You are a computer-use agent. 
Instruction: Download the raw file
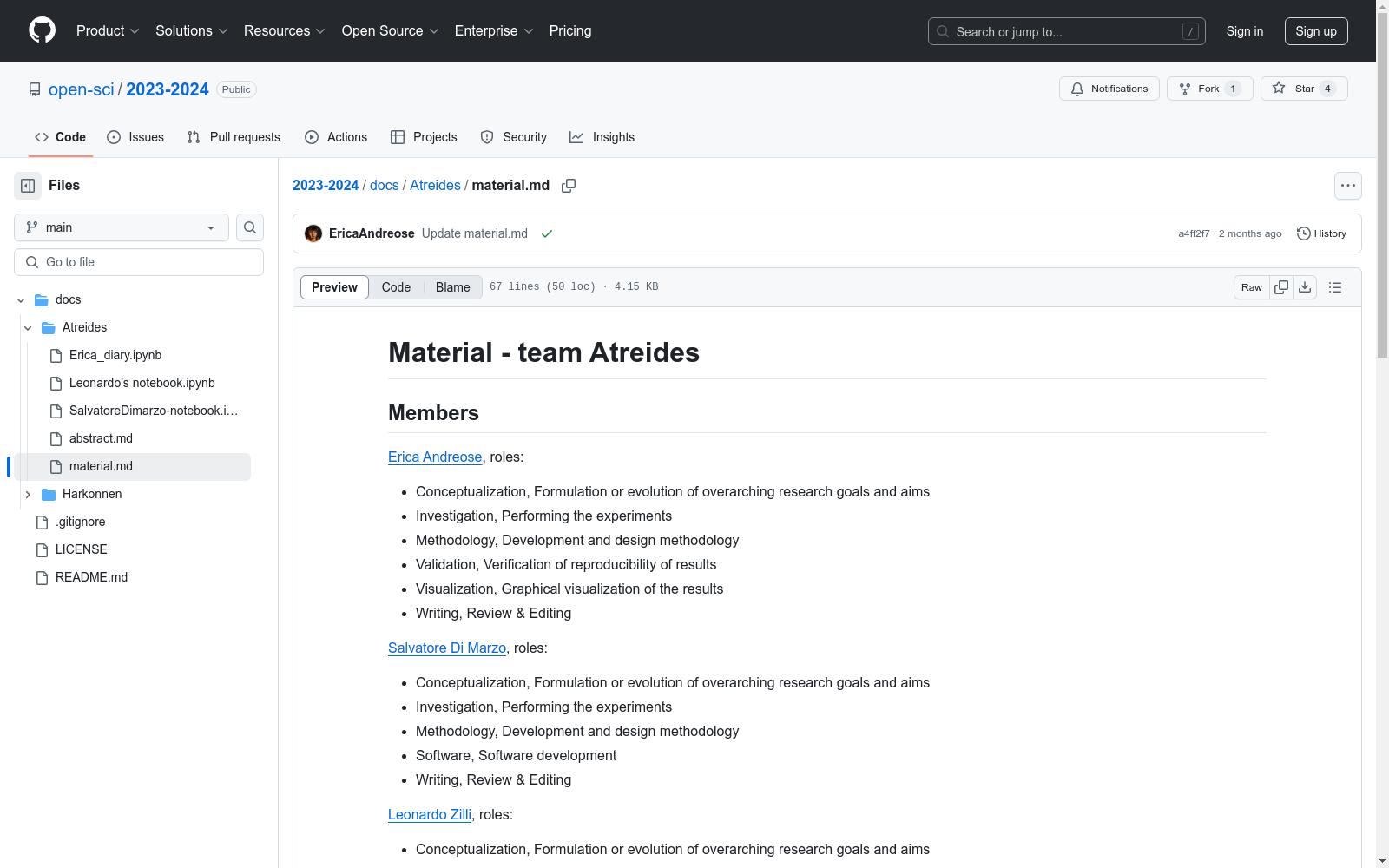point(1305,287)
